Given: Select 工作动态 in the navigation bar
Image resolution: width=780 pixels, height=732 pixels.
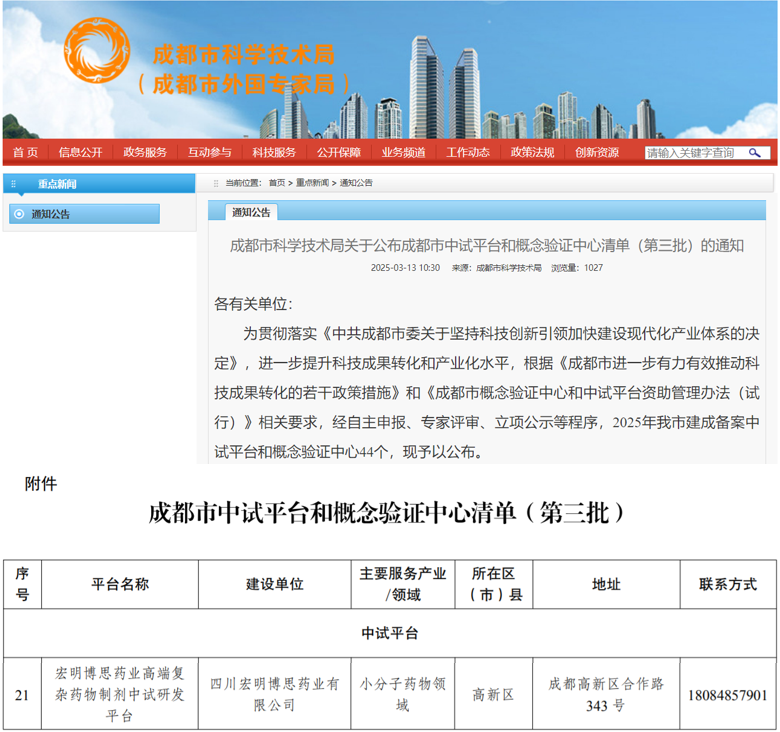Looking at the screenshot, I should (x=467, y=153).
